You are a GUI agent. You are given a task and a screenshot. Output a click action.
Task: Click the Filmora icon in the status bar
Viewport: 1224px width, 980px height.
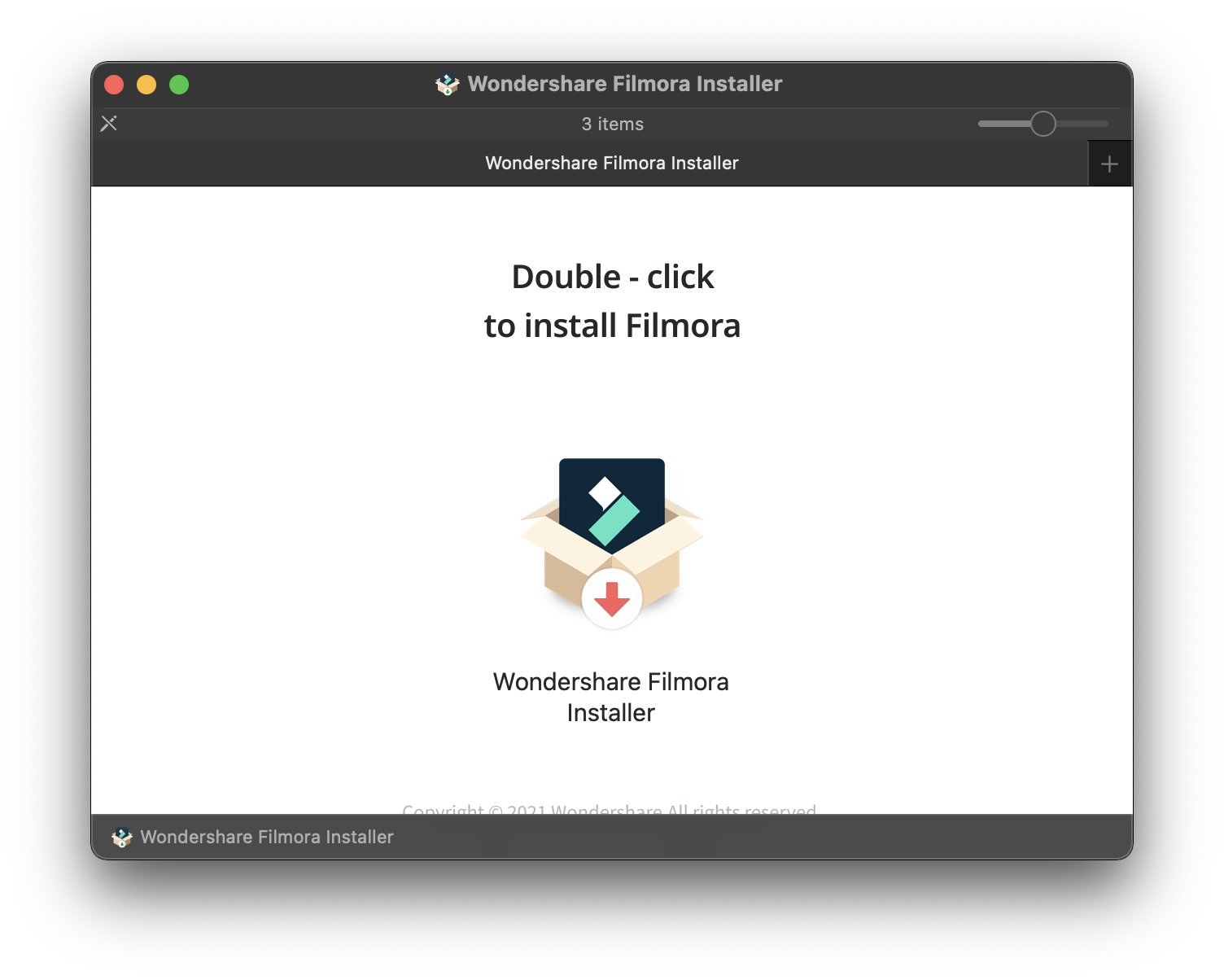click(122, 837)
